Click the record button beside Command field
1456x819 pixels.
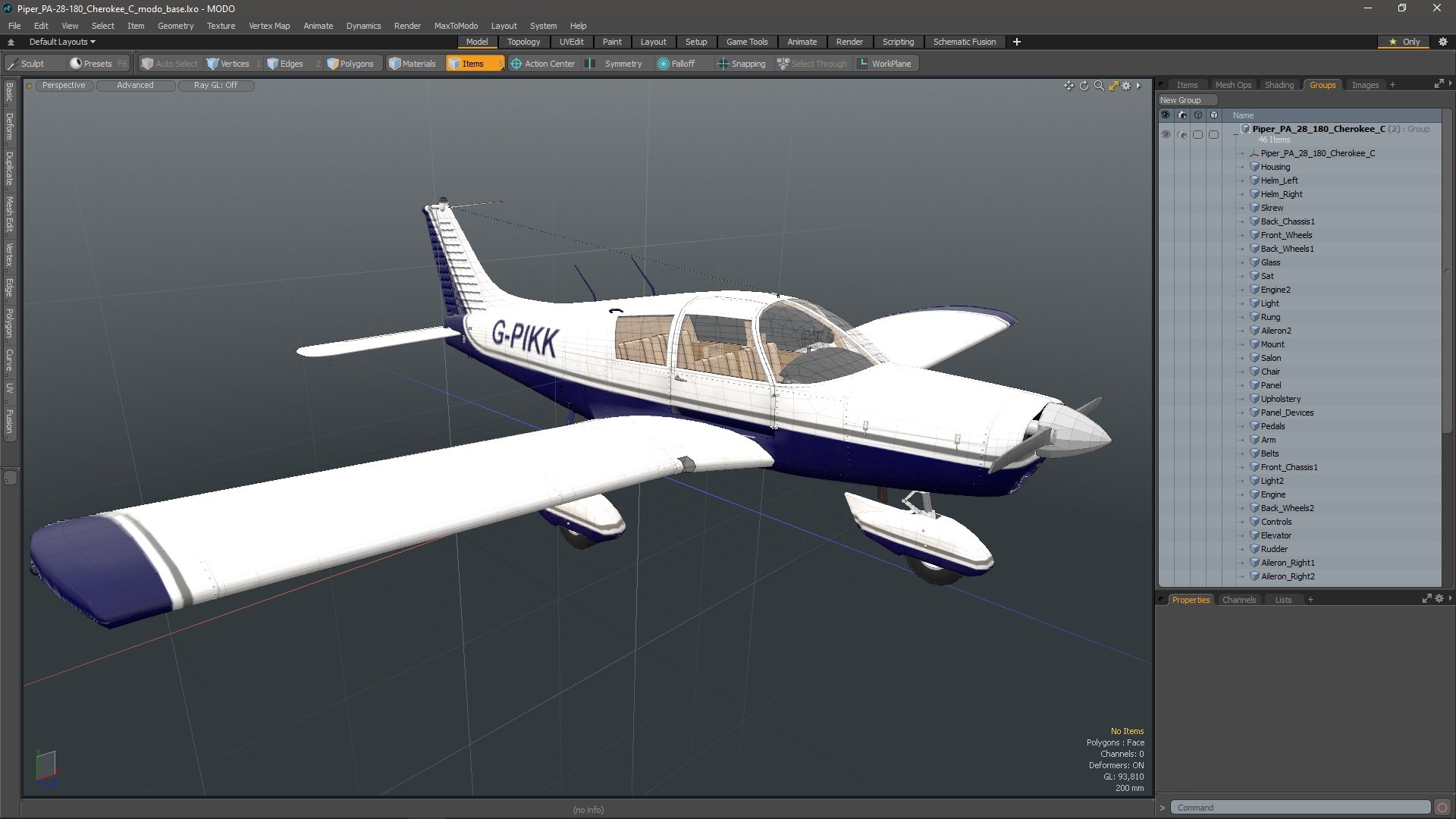point(1442,808)
